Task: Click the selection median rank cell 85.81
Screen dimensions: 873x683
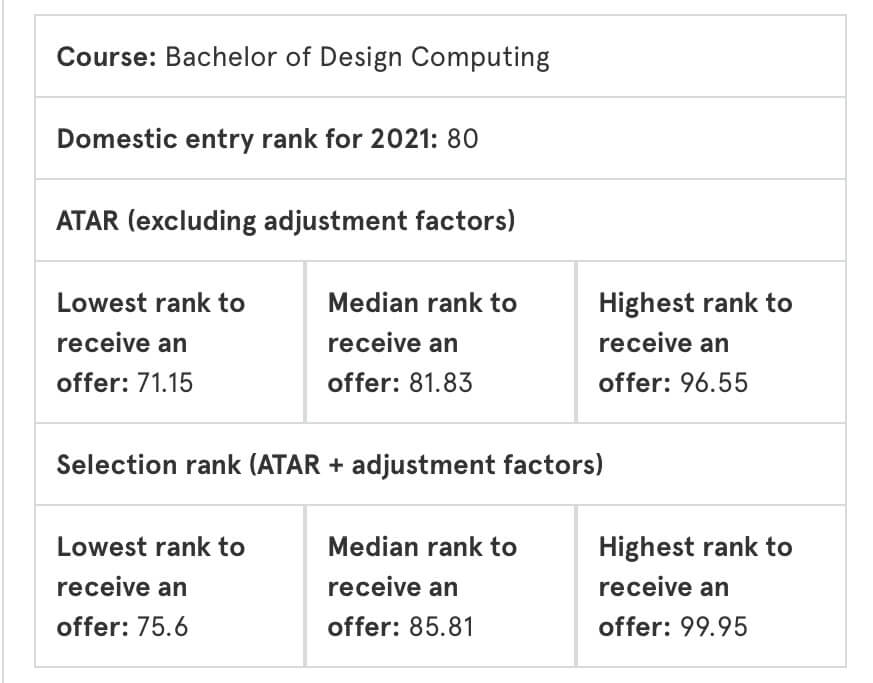Action: pyautogui.click(x=440, y=586)
